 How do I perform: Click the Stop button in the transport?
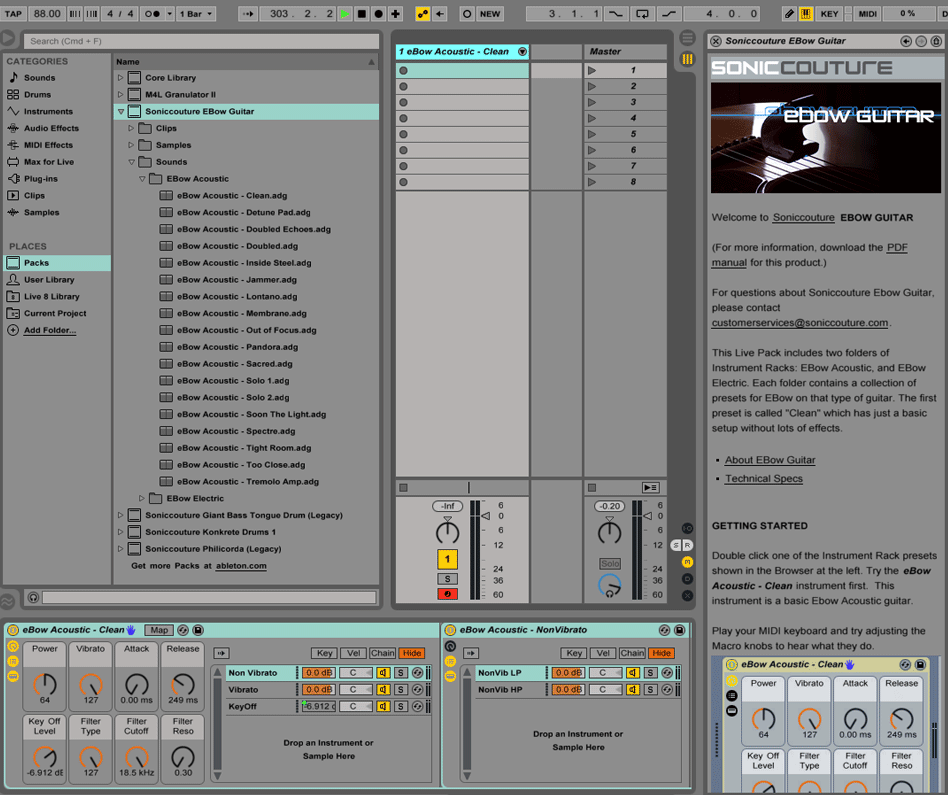(x=362, y=14)
